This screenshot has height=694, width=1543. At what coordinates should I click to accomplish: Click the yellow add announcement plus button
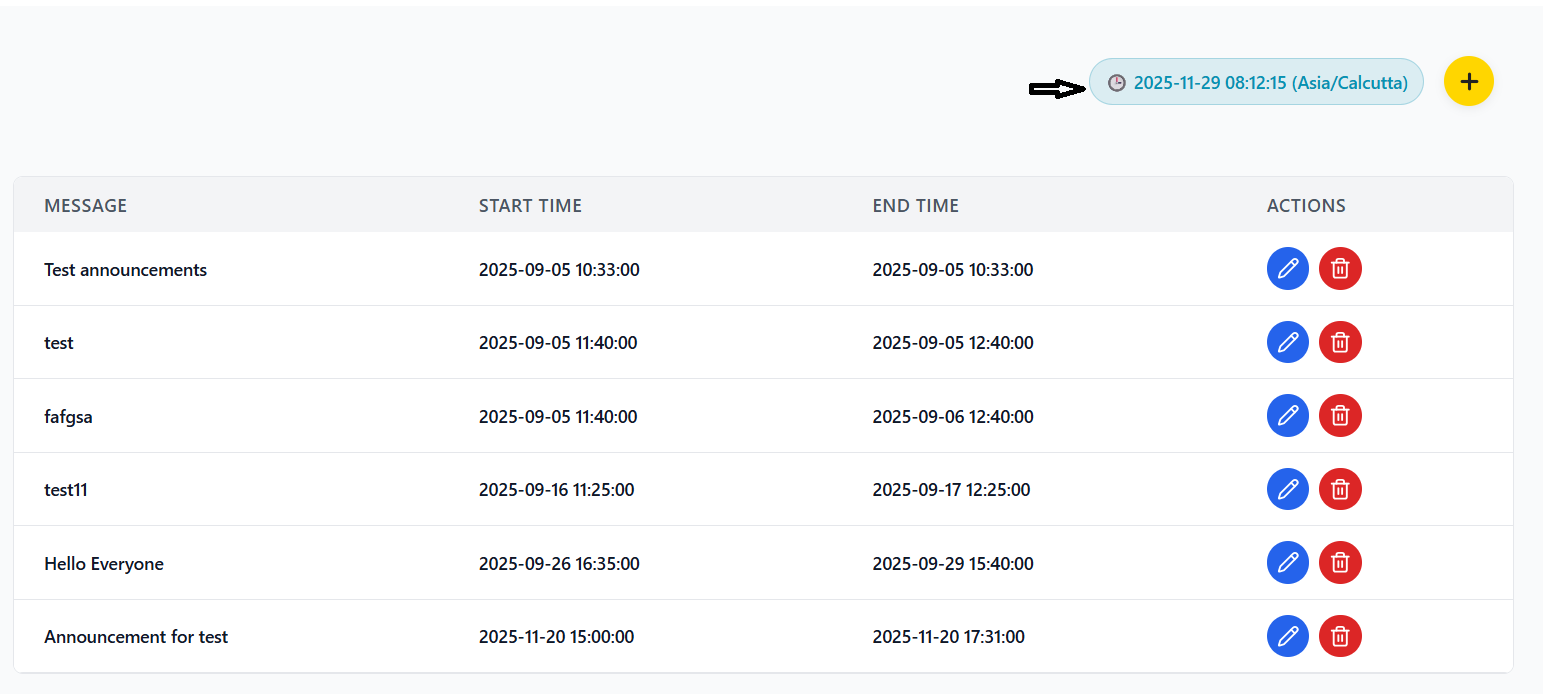[x=1468, y=81]
